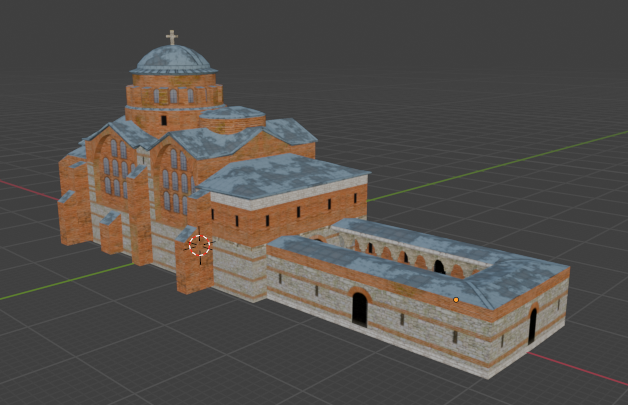
Task: Click the large blue main dome
Action: [x=173, y=60]
